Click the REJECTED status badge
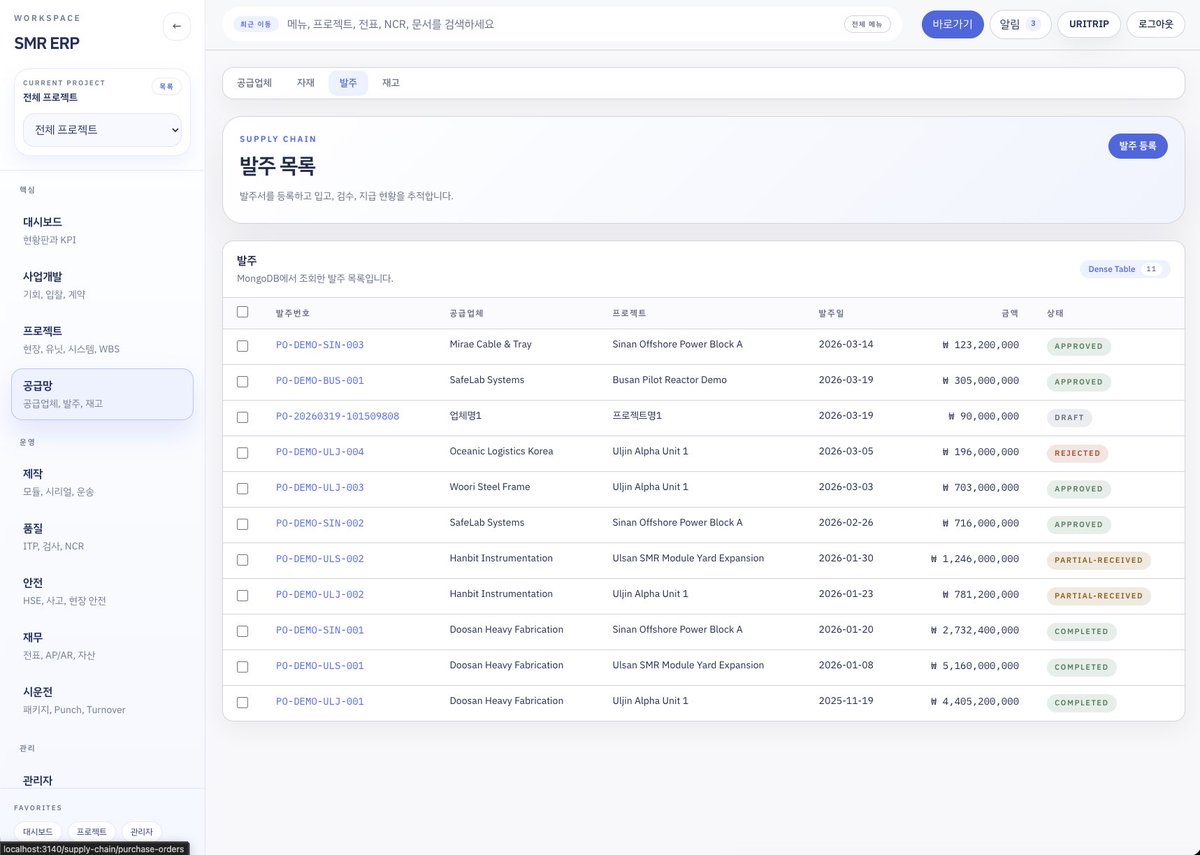 [1078, 453]
